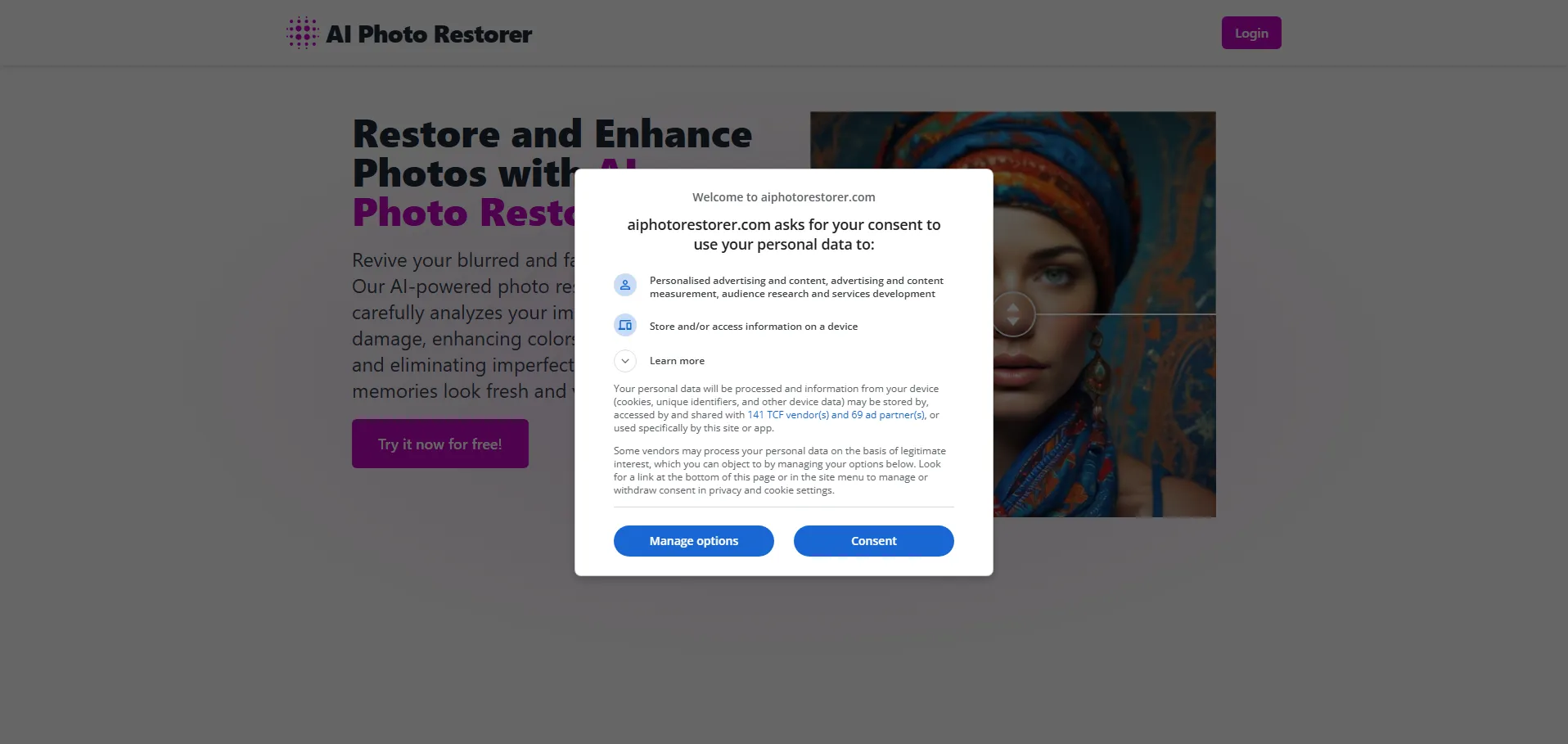Click Try it now for free! button
This screenshot has height=744, width=1568.
click(x=440, y=444)
